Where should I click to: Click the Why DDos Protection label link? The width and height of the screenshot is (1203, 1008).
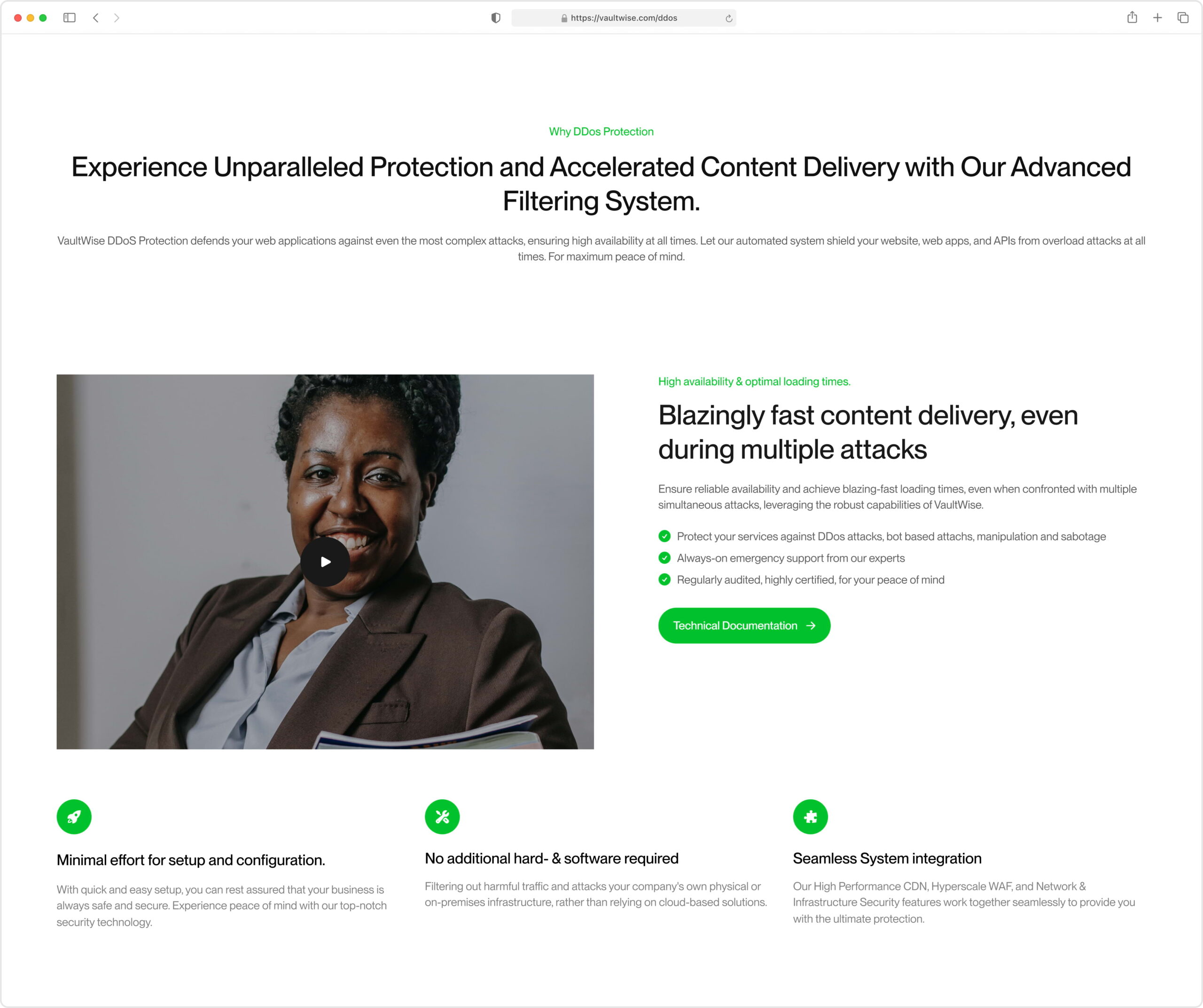(601, 131)
